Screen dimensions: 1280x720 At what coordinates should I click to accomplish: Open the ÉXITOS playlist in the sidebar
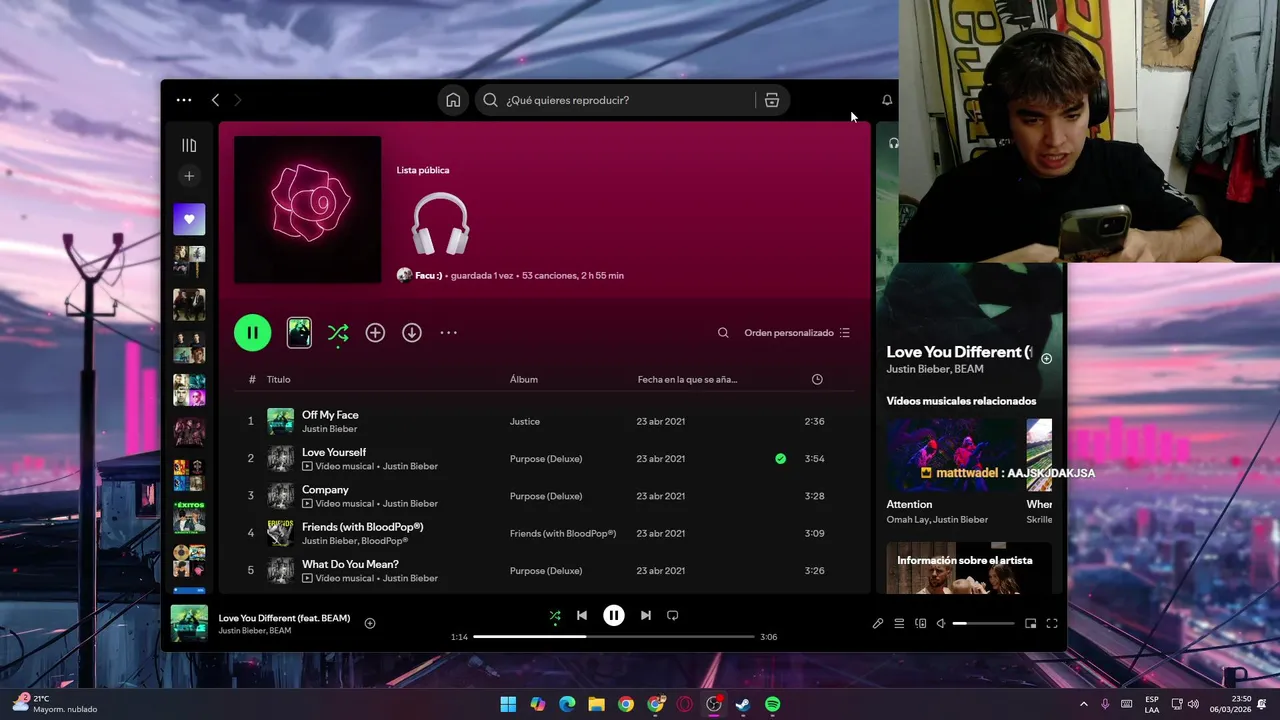189,516
